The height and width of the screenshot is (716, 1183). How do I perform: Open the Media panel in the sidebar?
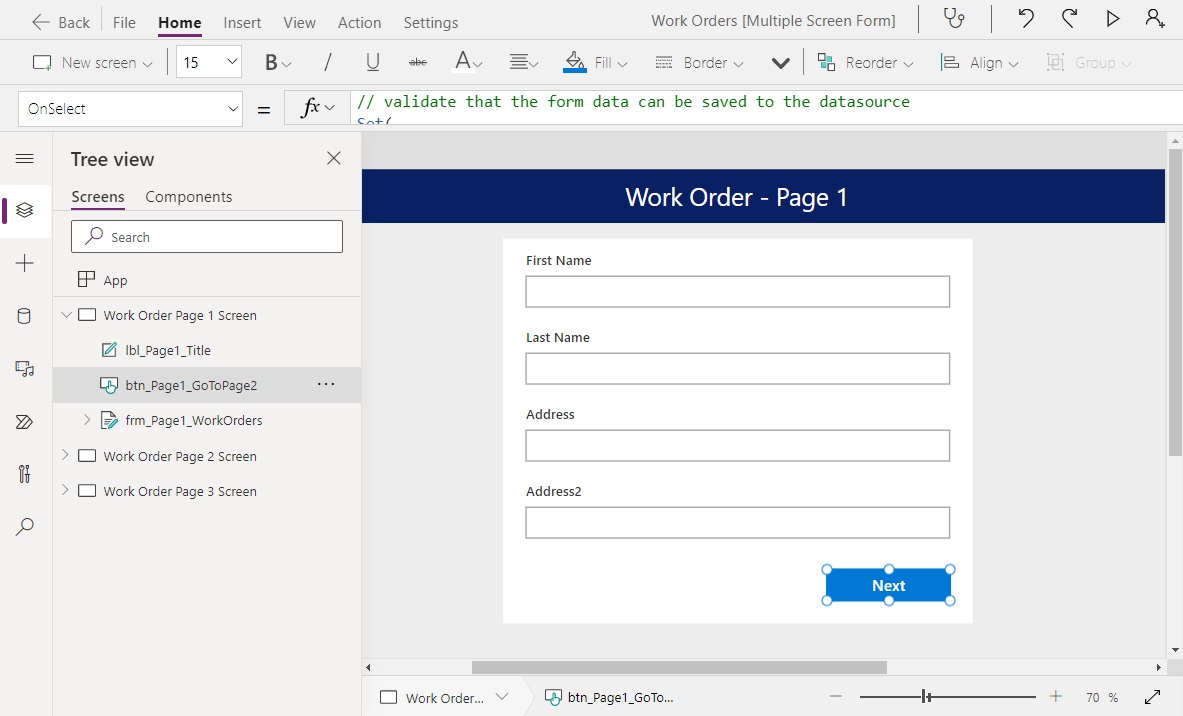[x=25, y=369]
